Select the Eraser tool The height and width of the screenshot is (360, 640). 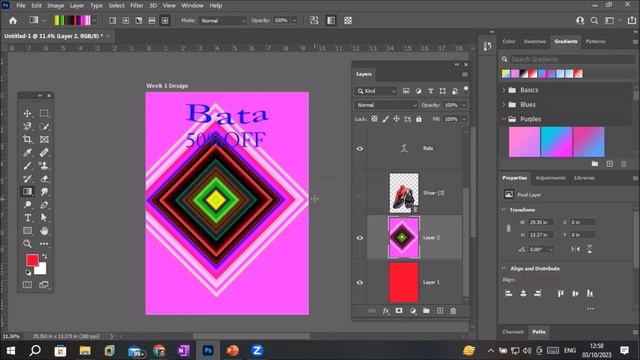[44, 179]
